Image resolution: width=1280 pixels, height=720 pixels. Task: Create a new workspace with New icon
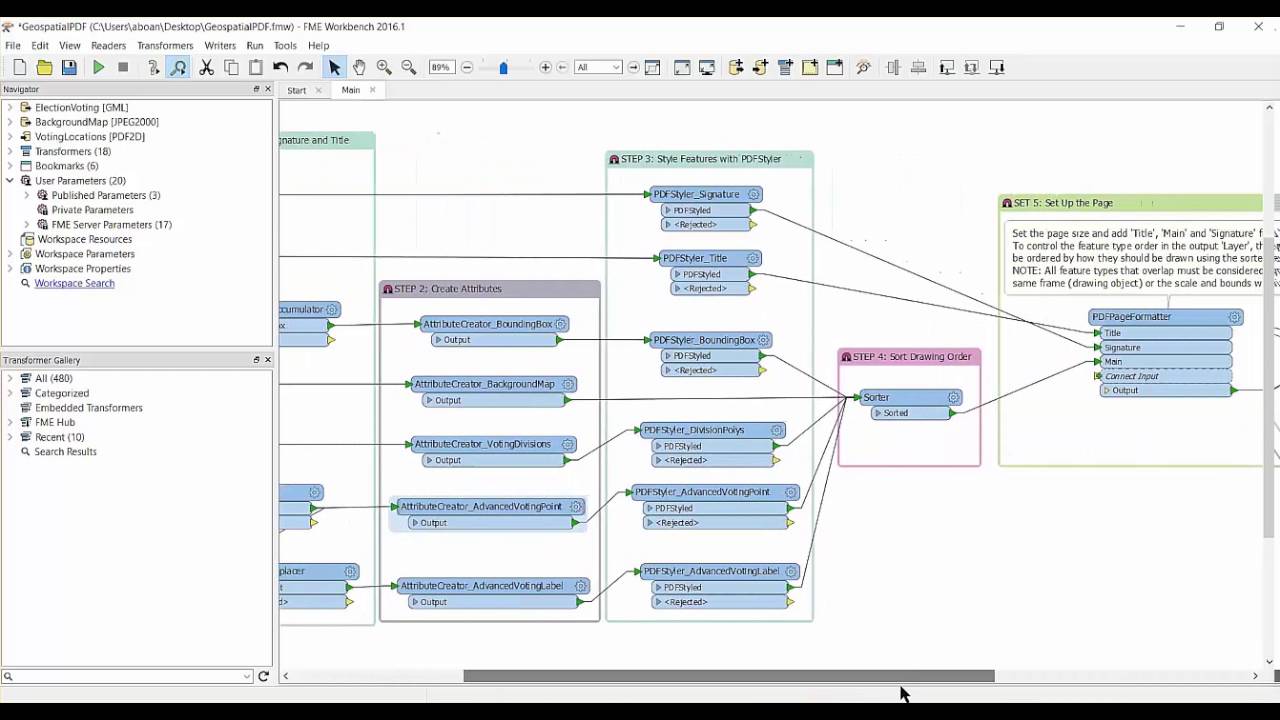point(20,67)
